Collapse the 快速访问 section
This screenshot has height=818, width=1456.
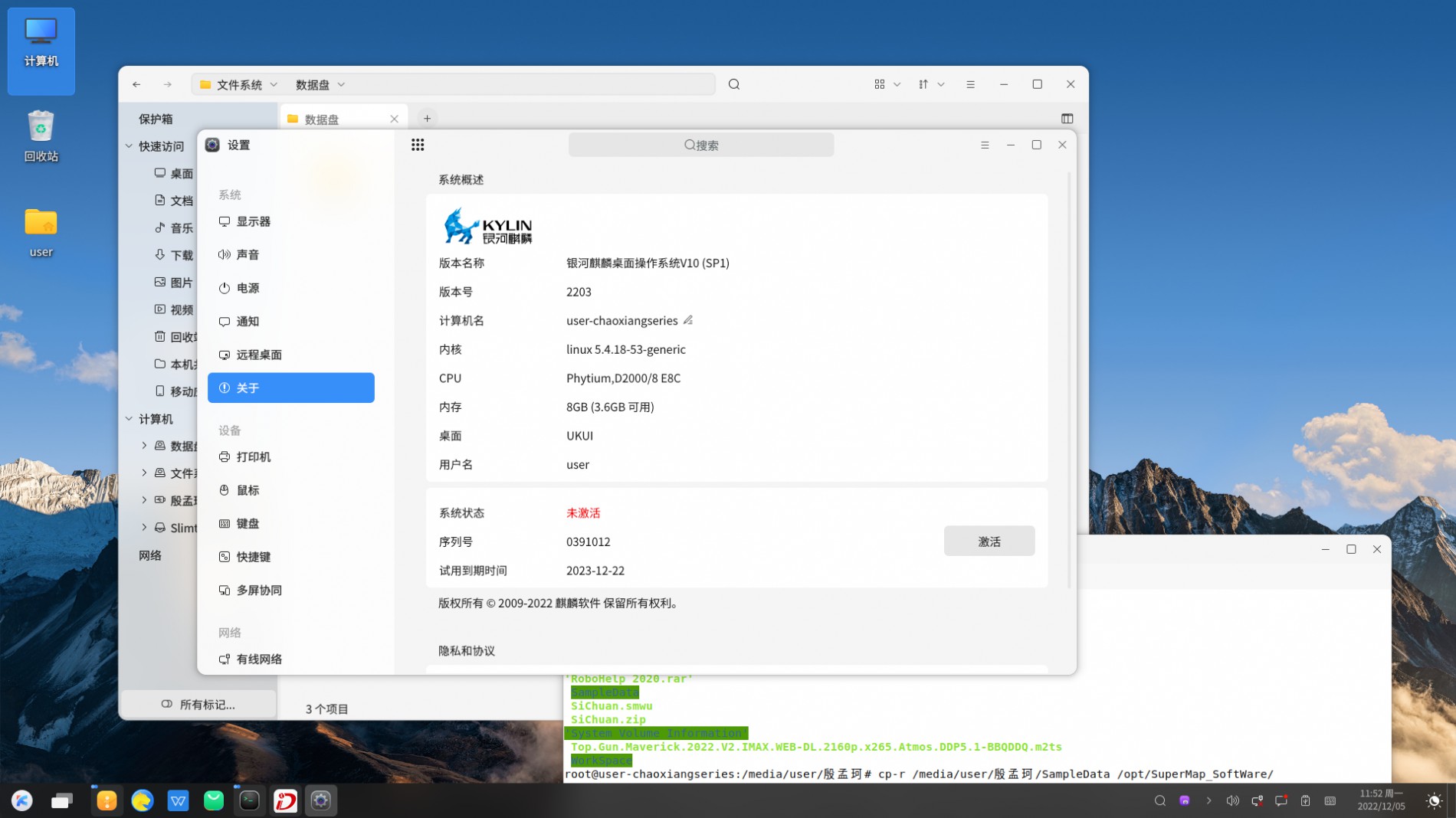(x=129, y=146)
